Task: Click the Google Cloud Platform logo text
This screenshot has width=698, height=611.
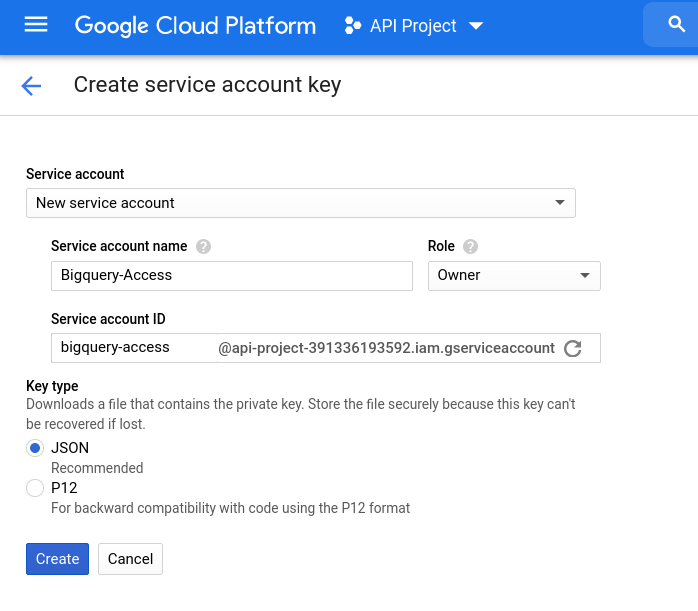Action: click(x=195, y=26)
